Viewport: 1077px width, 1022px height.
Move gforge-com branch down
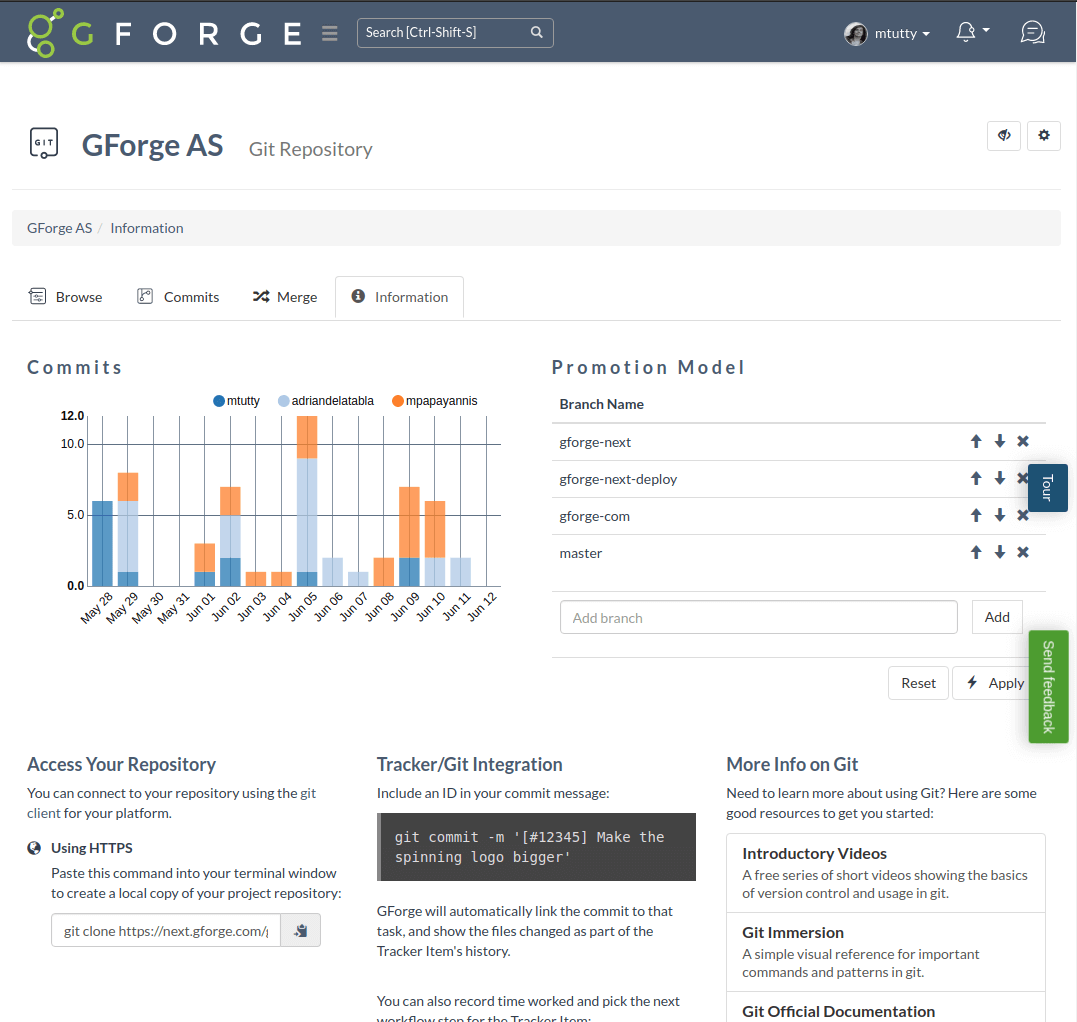click(x=999, y=516)
